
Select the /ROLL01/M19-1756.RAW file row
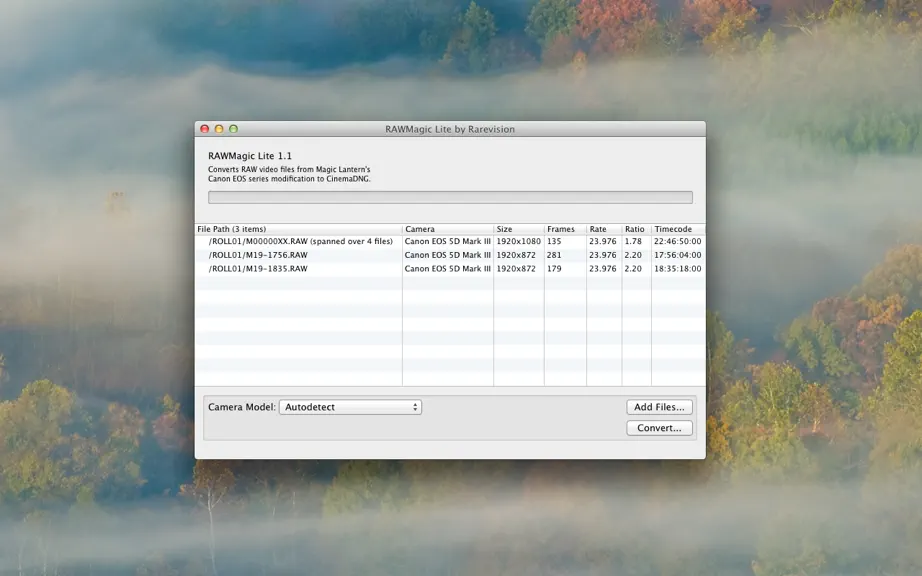[450, 255]
